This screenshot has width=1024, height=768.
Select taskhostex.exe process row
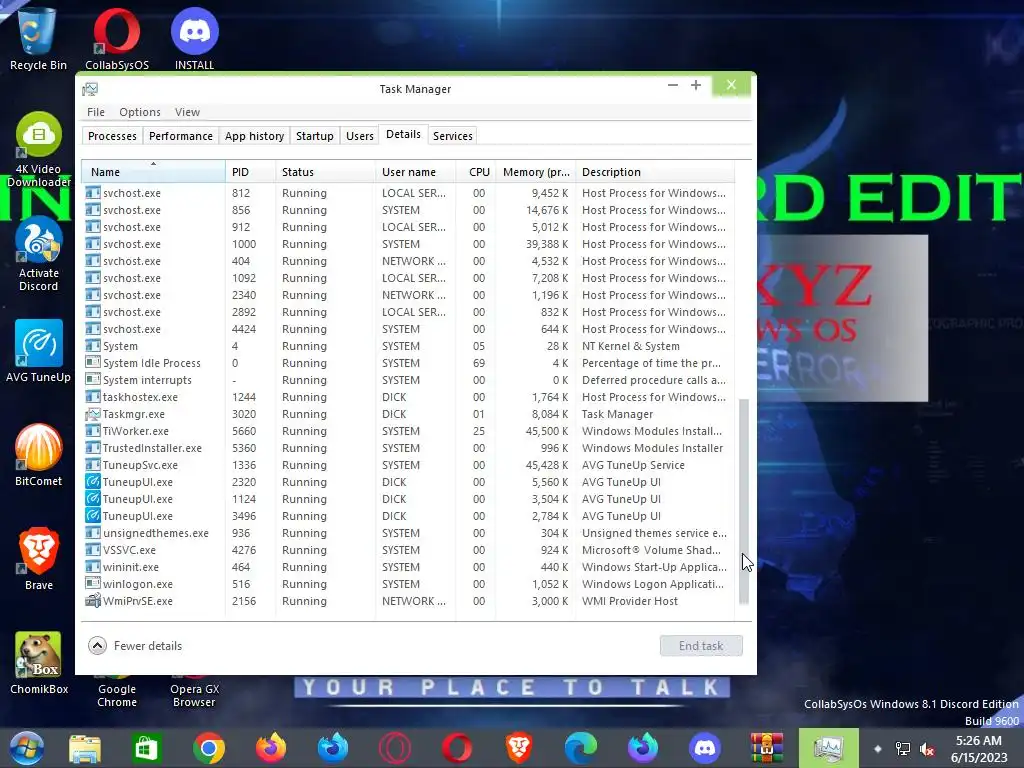coord(408,397)
